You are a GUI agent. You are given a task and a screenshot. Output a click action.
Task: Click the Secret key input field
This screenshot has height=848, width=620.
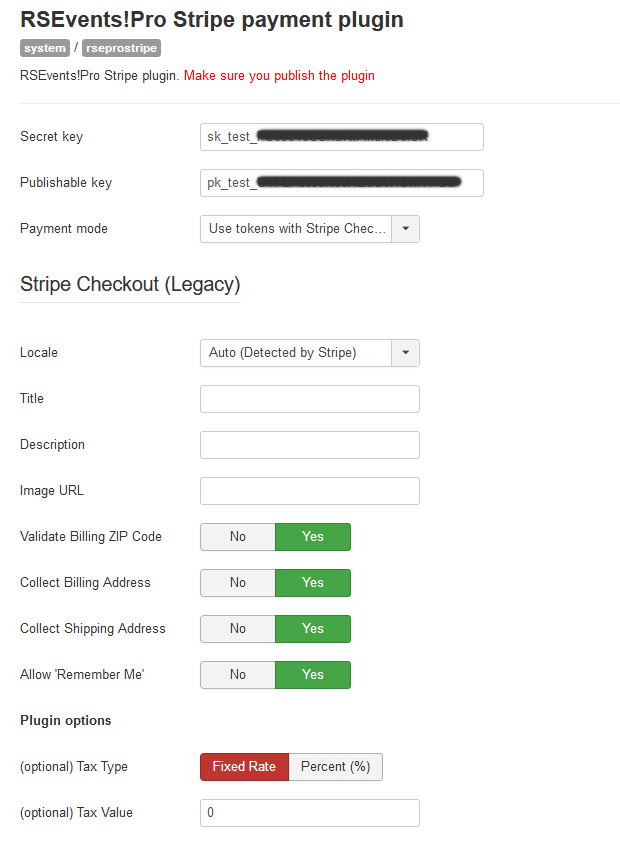tap(341, 137)
